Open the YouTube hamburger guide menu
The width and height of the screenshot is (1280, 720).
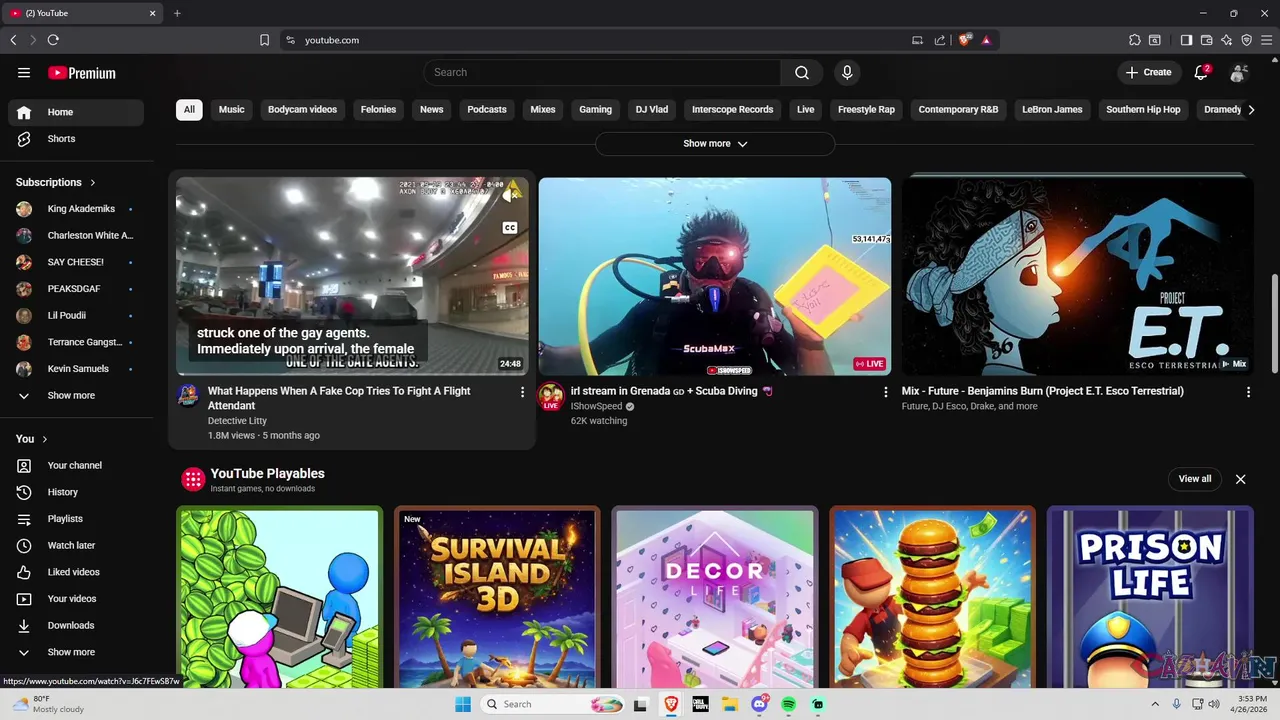click(x=24, y=72)
